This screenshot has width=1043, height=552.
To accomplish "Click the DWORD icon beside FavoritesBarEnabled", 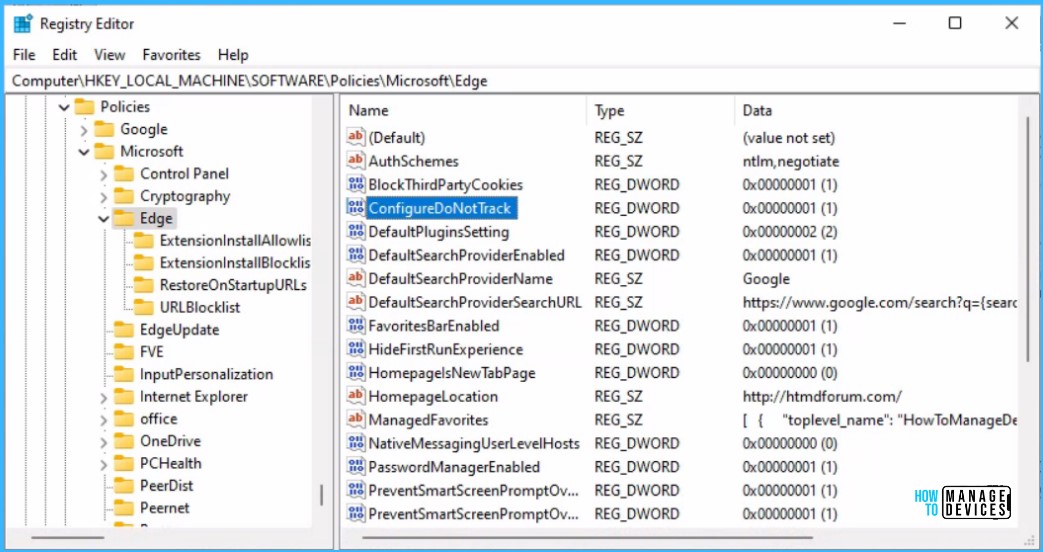I will point(356,325).
